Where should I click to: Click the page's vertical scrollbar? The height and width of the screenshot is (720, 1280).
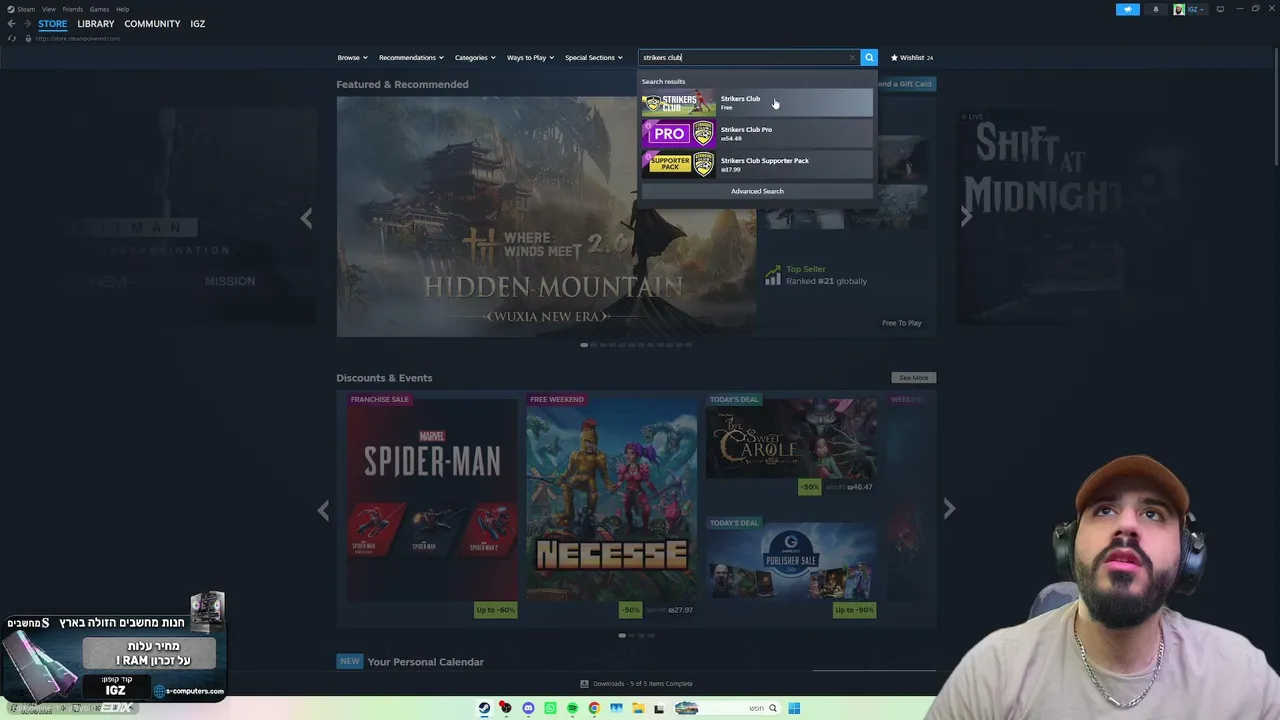[1275, 105]
